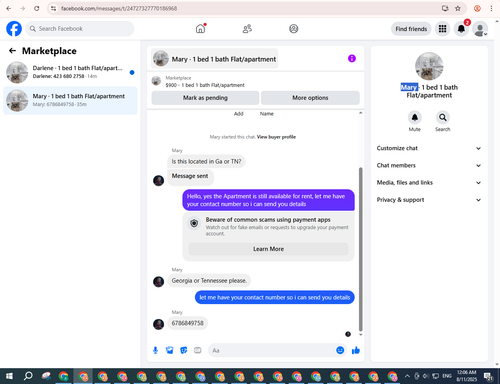Viewport: 500px width, 384px height.
Task: Click the 'Message sent' bubble
Action: point(190,176)
